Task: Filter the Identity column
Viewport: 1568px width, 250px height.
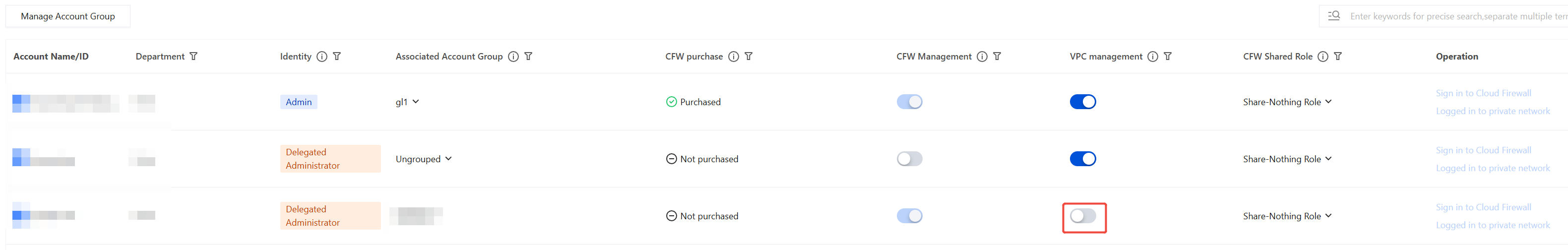Action: 337,56
